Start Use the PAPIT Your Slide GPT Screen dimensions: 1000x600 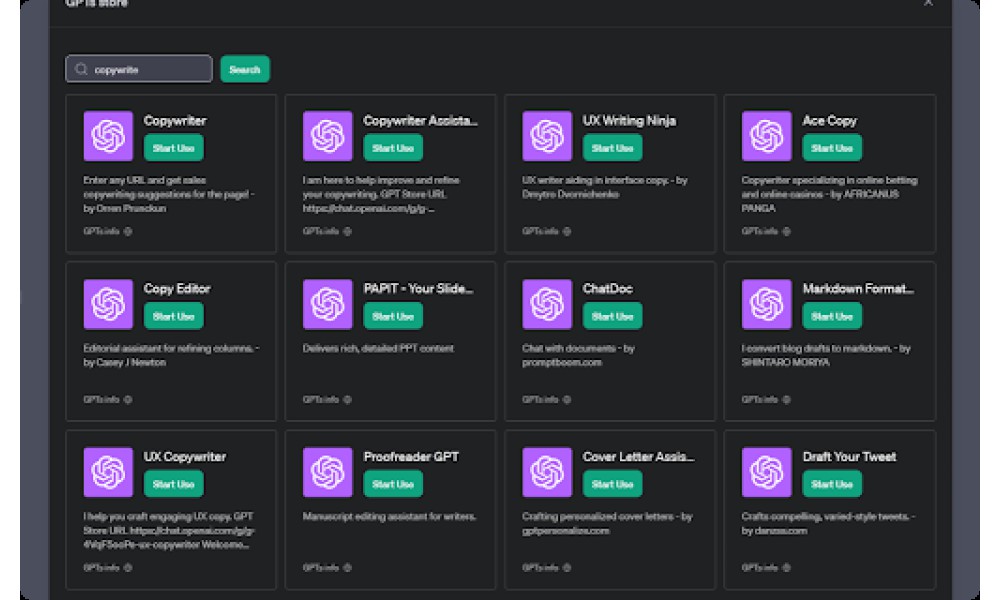(x=393, y=316)
